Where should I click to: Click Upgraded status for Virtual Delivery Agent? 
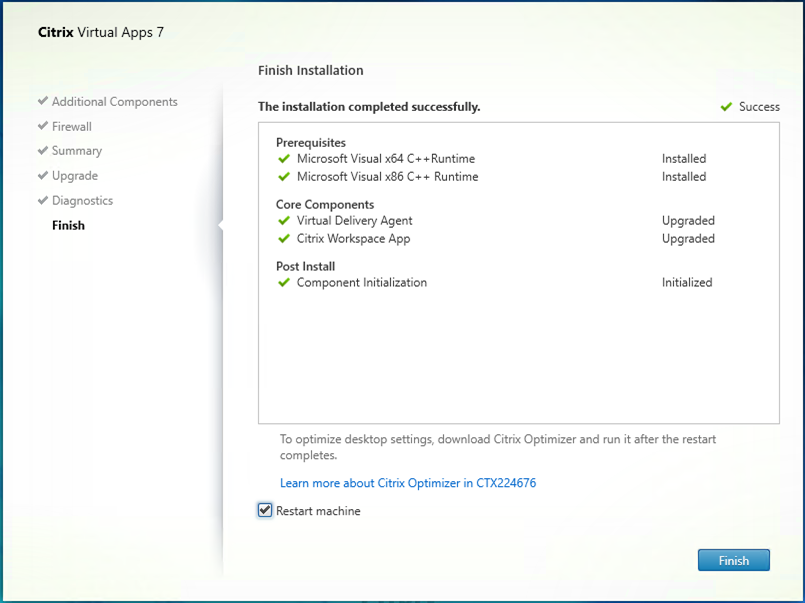pos(688,221)
